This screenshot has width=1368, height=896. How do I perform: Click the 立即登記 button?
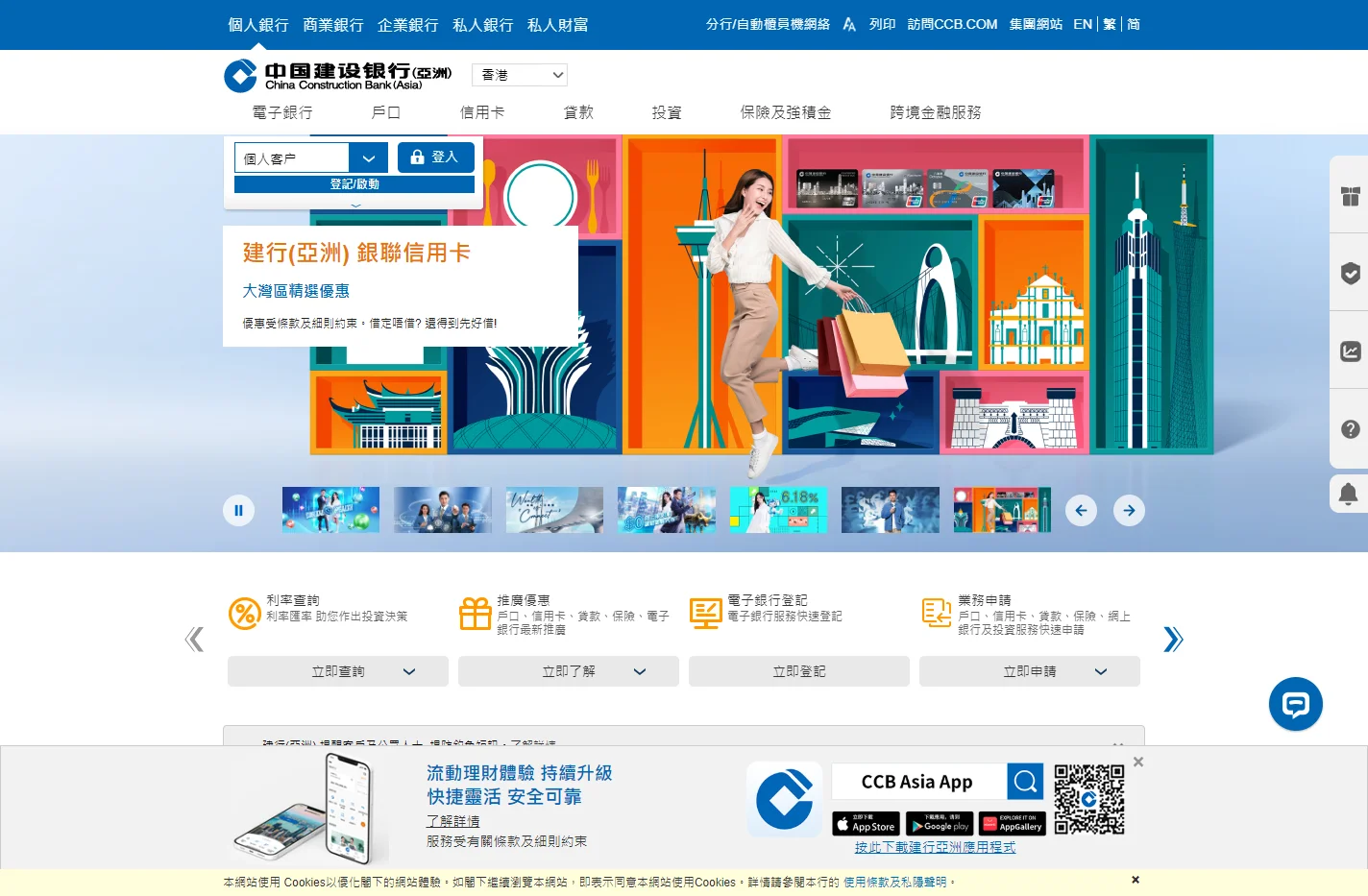point(799,671)
